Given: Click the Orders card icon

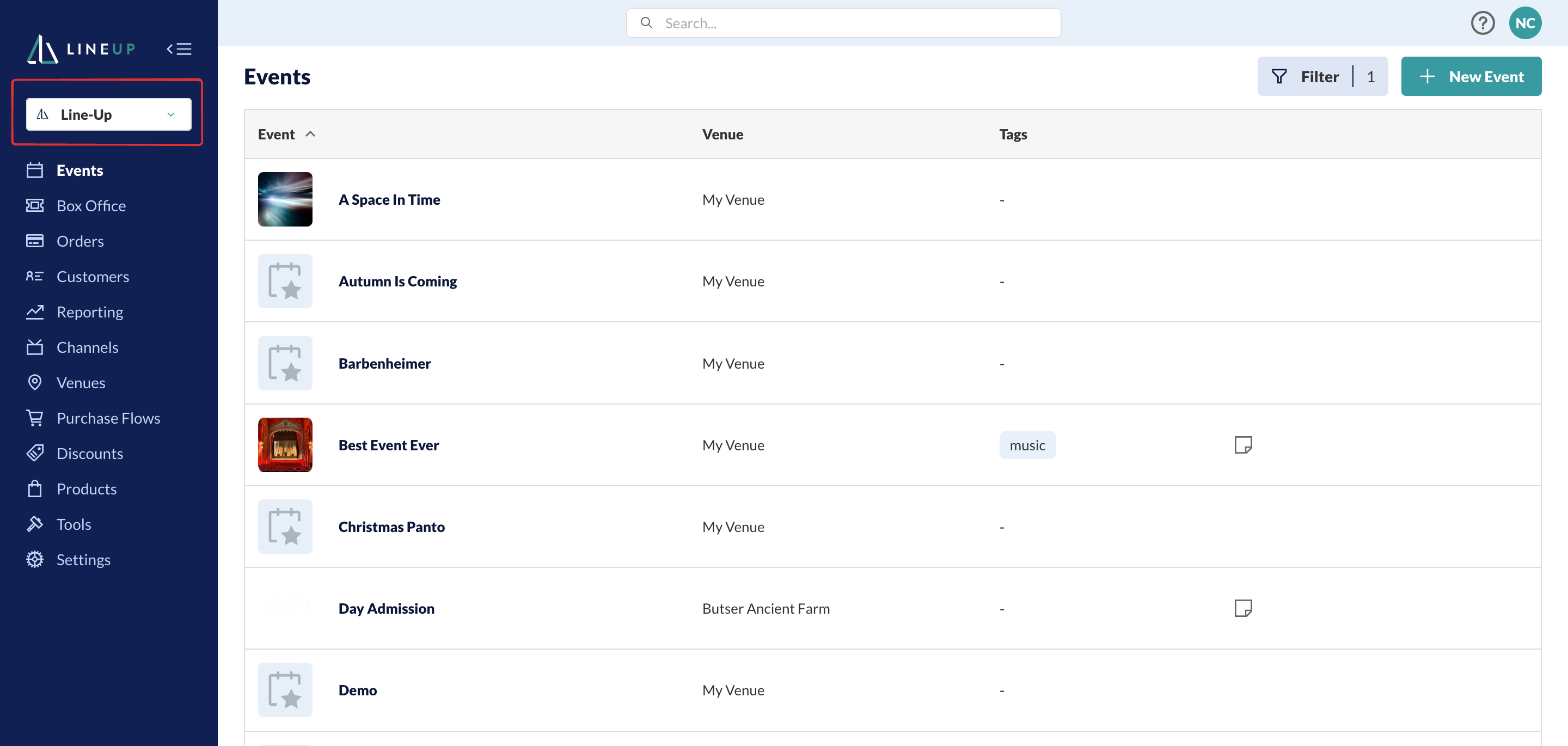Looking at the screenshot, I should pos(35,241).
